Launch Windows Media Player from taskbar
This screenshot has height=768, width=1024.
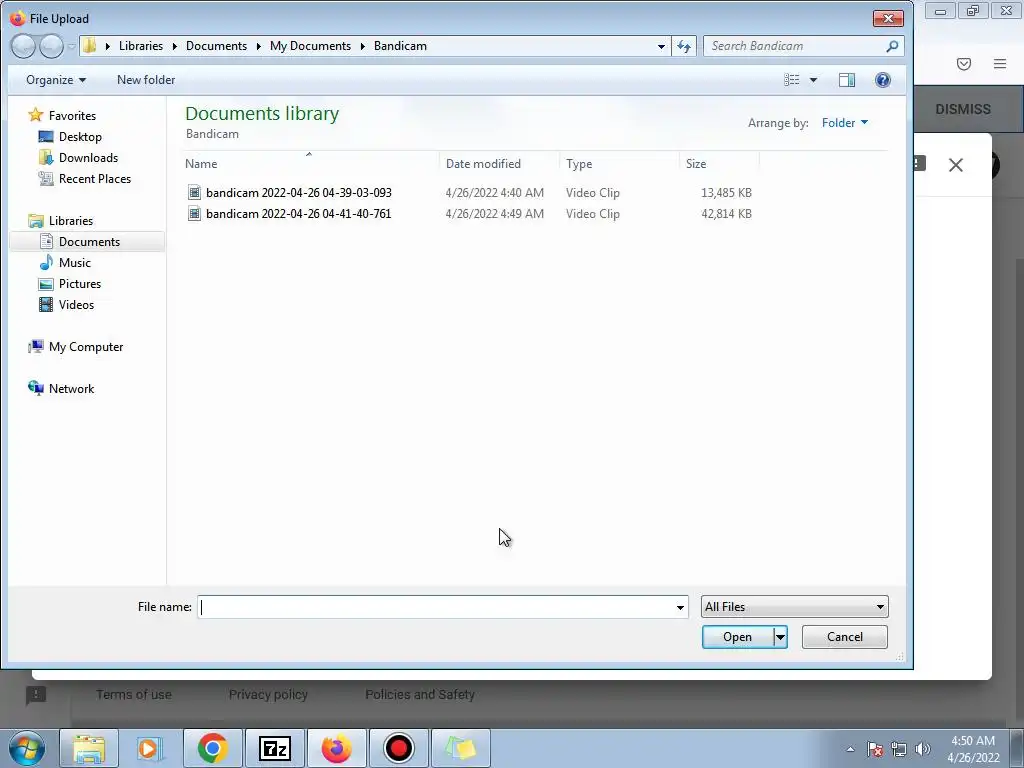coord(150,748)
